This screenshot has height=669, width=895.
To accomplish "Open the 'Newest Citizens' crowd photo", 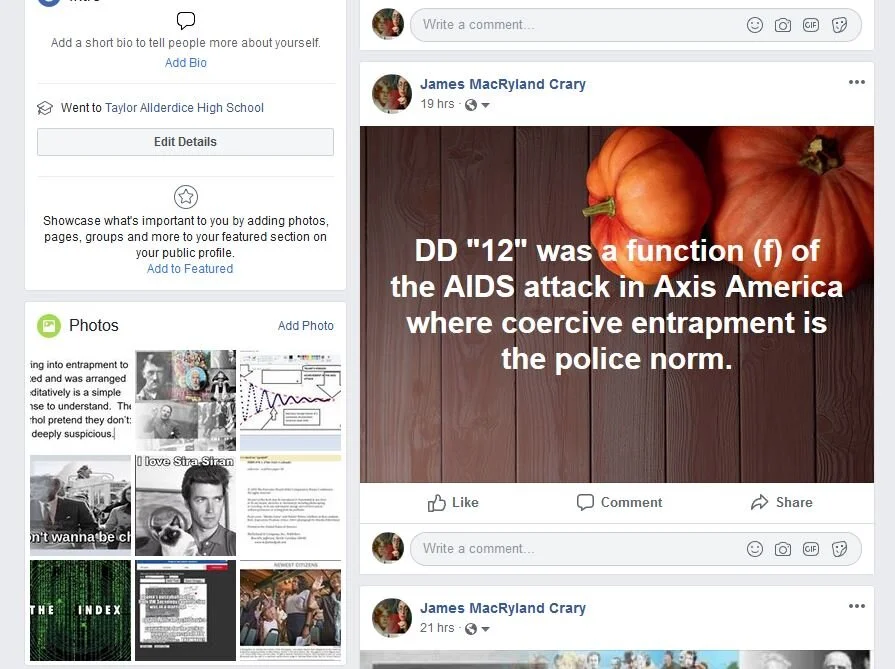I will pos(291,610).
